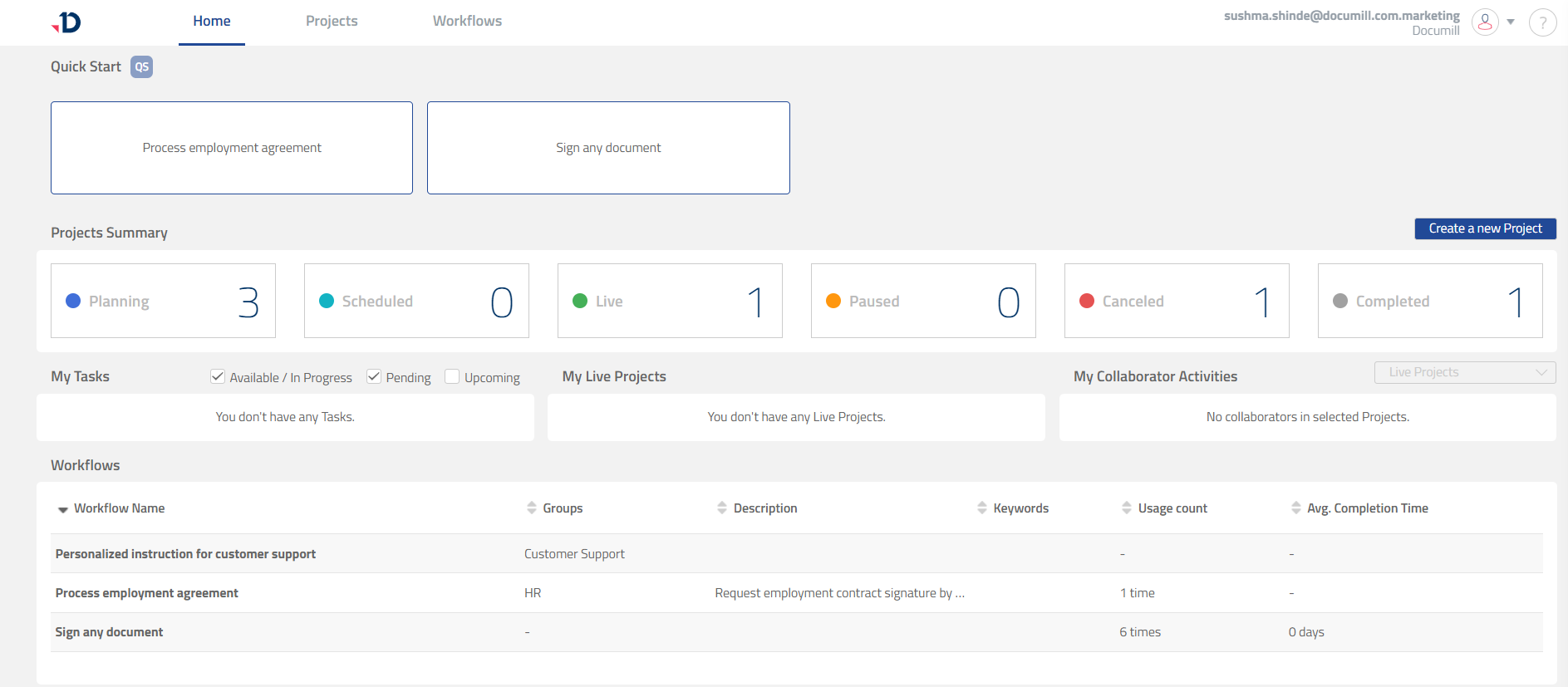The height and width of the screenshot is (687, 1568).
Task: Sort by Description column arrows
Action: (722, 508)
